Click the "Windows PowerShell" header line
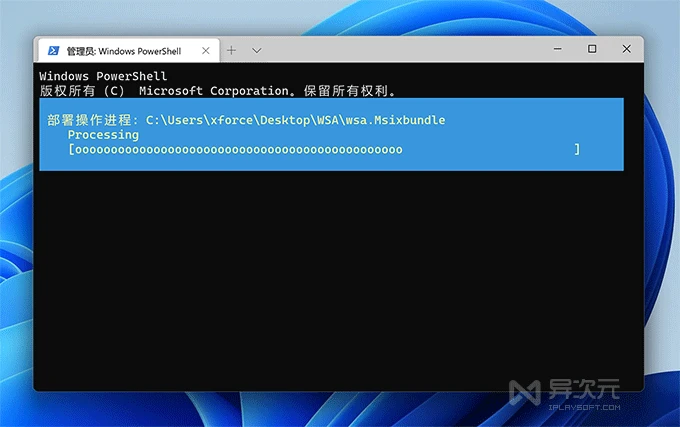 click(x=103, y=76)
